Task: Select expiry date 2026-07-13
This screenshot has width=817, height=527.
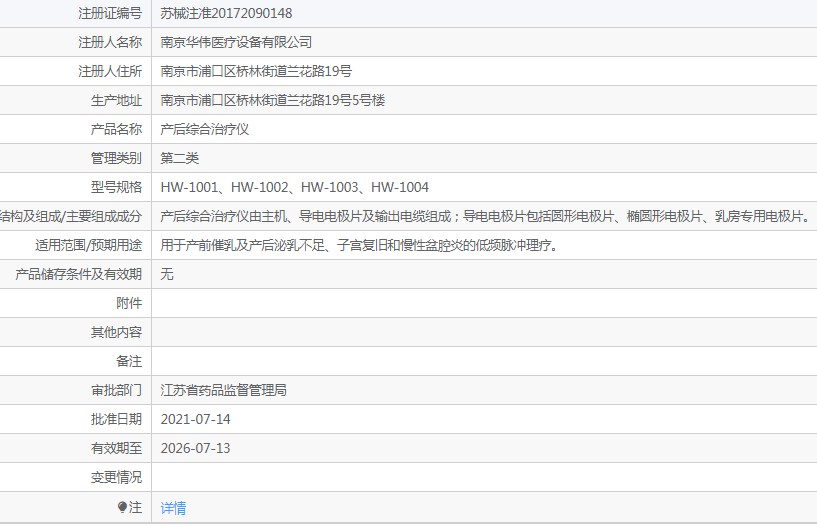Action: tap(195, 448)
